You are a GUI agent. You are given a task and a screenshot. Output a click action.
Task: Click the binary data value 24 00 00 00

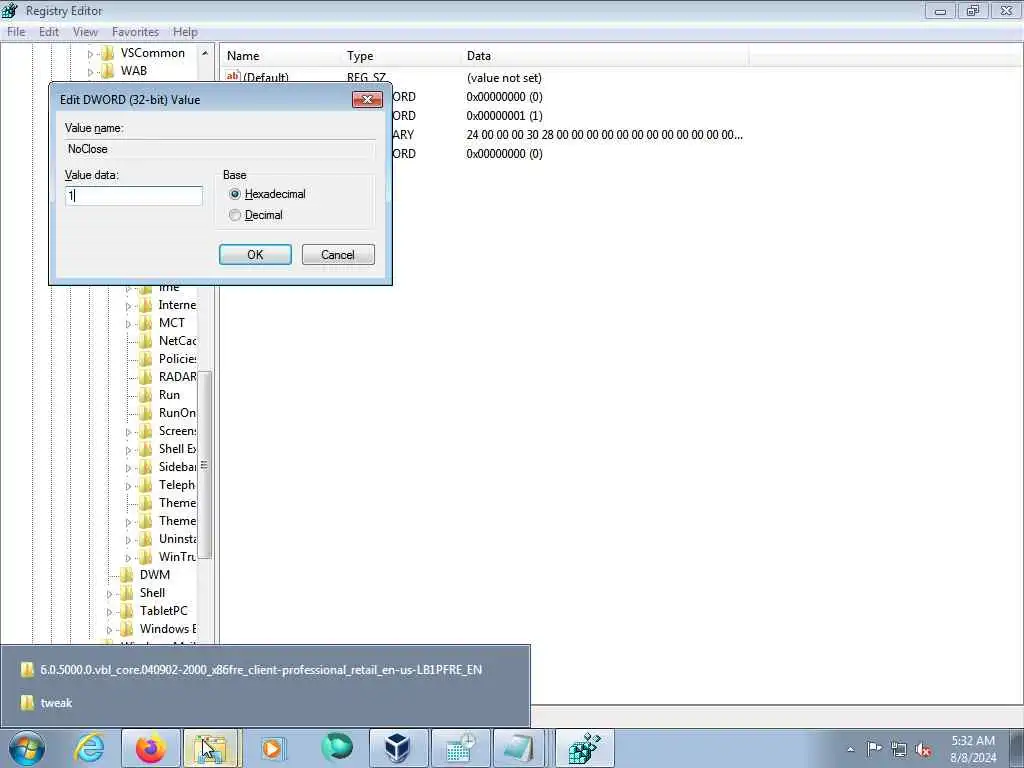point(605,135)
